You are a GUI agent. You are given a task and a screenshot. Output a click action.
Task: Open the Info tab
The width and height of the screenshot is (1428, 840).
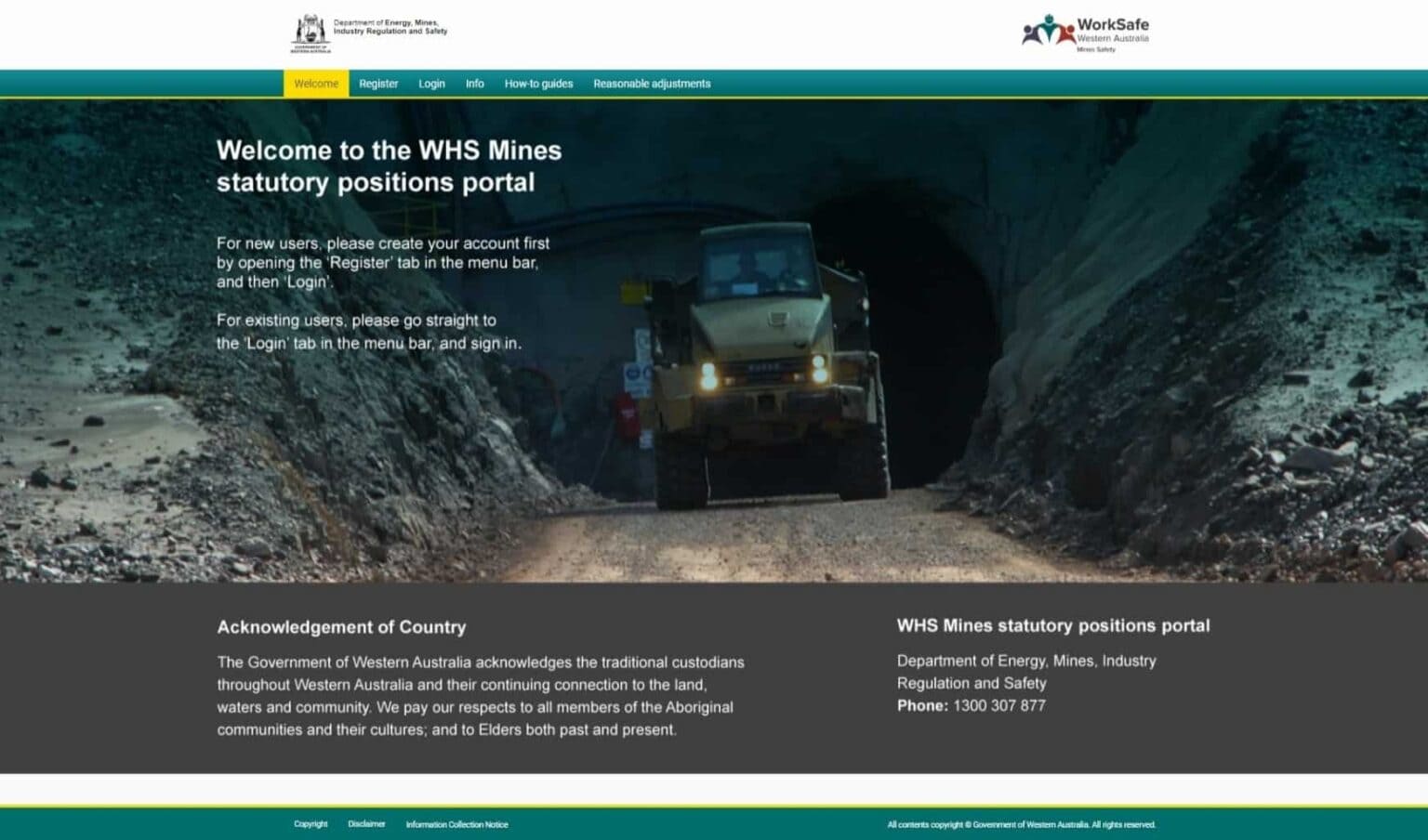coord(474,83)
